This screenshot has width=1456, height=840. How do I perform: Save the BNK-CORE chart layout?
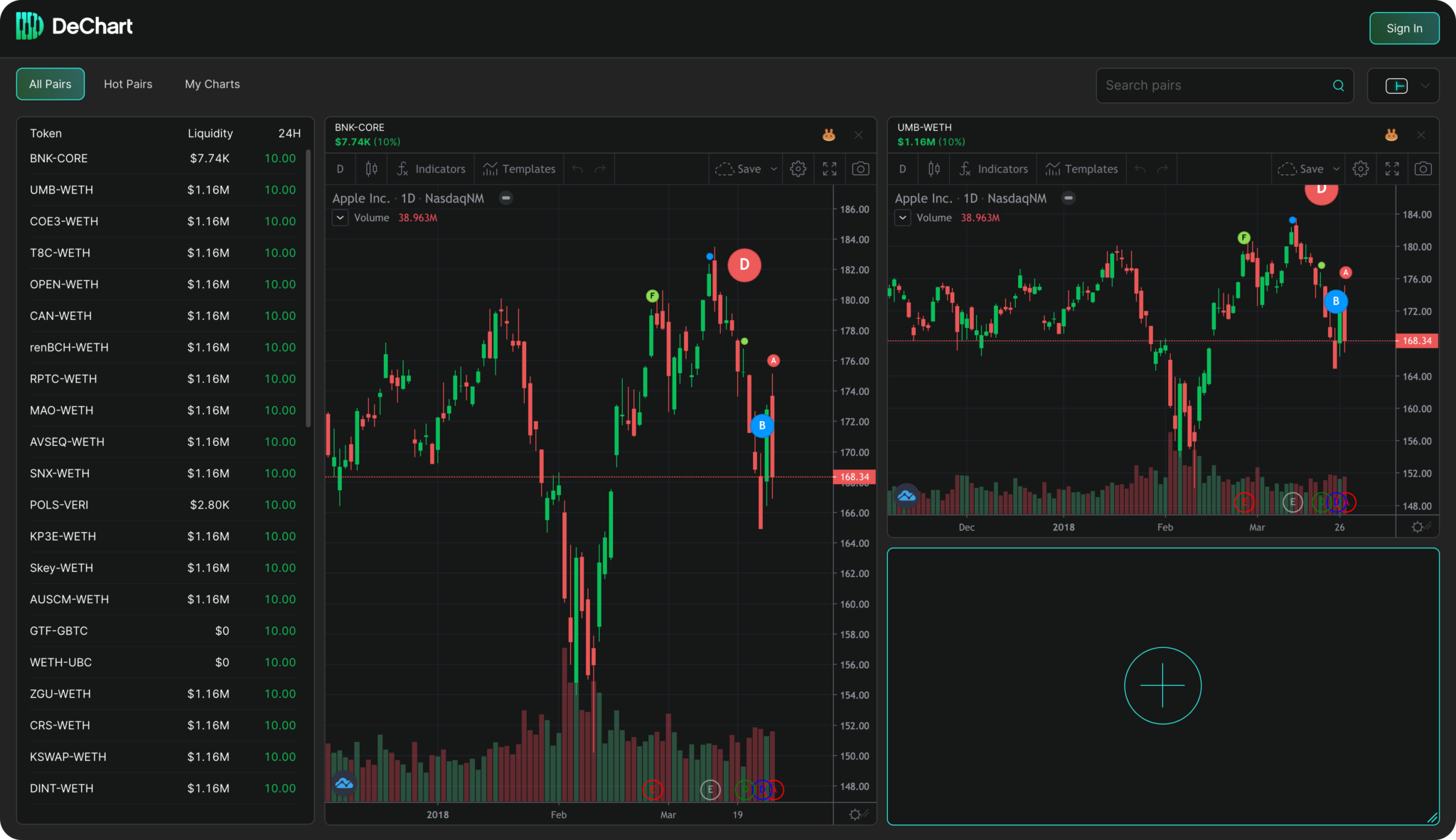[x=738, y=169]
